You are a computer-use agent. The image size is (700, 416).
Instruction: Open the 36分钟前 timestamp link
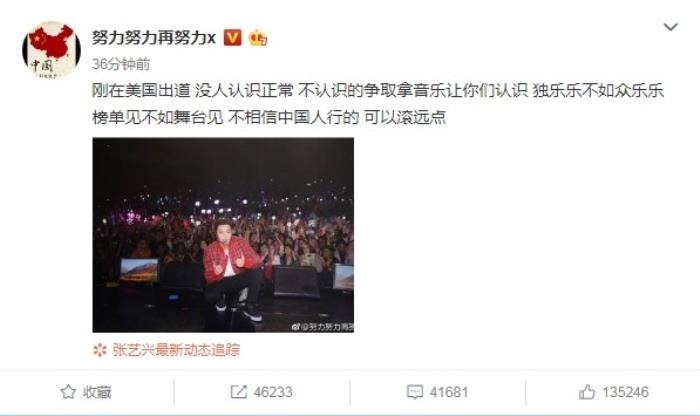point(121,64)
